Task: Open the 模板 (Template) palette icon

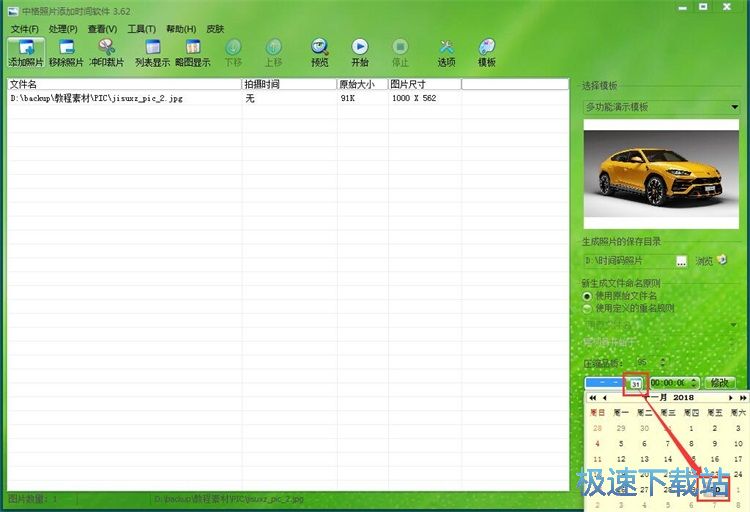Action: tap(487, 52)
